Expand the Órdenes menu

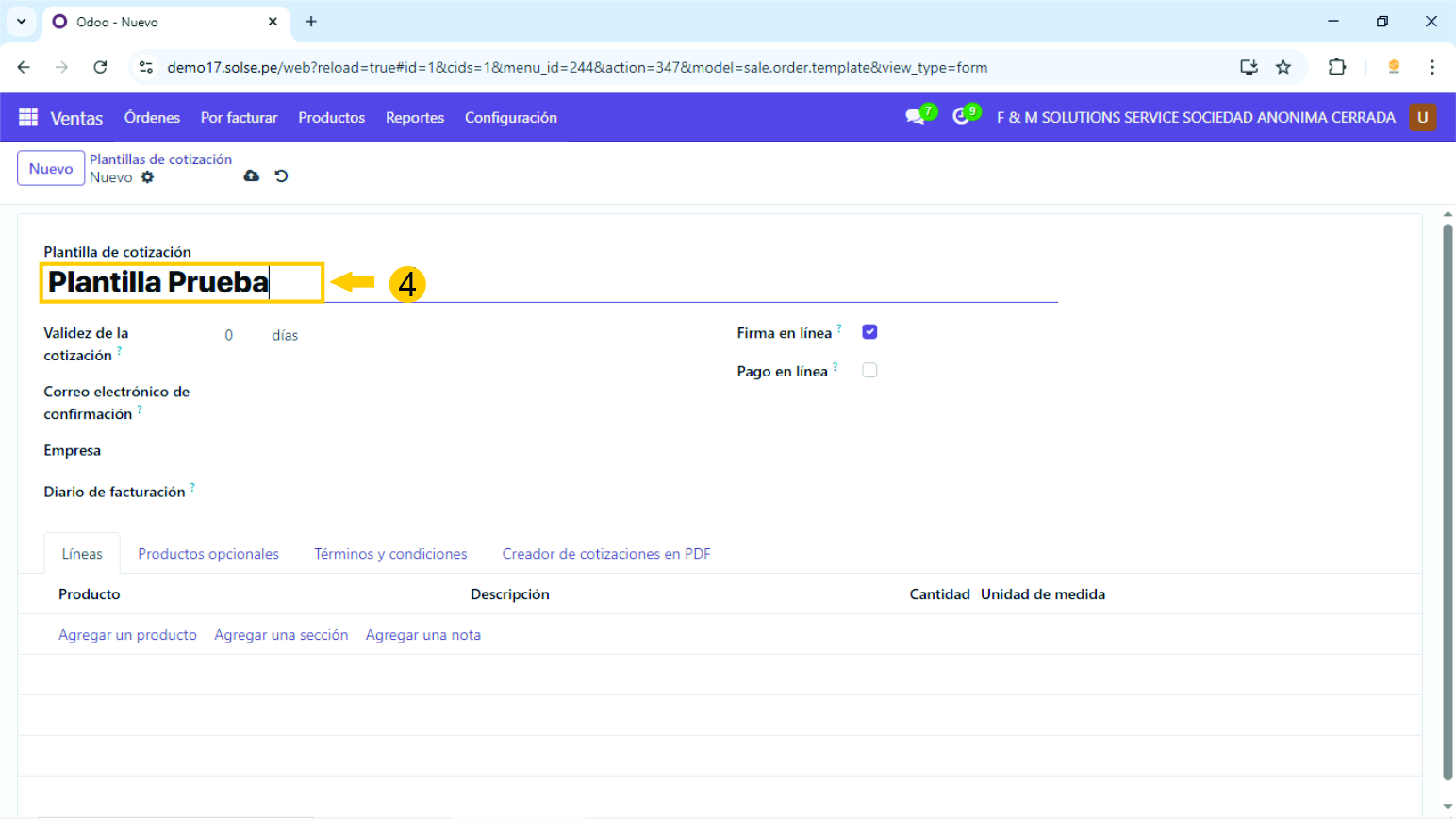[152, 118]
